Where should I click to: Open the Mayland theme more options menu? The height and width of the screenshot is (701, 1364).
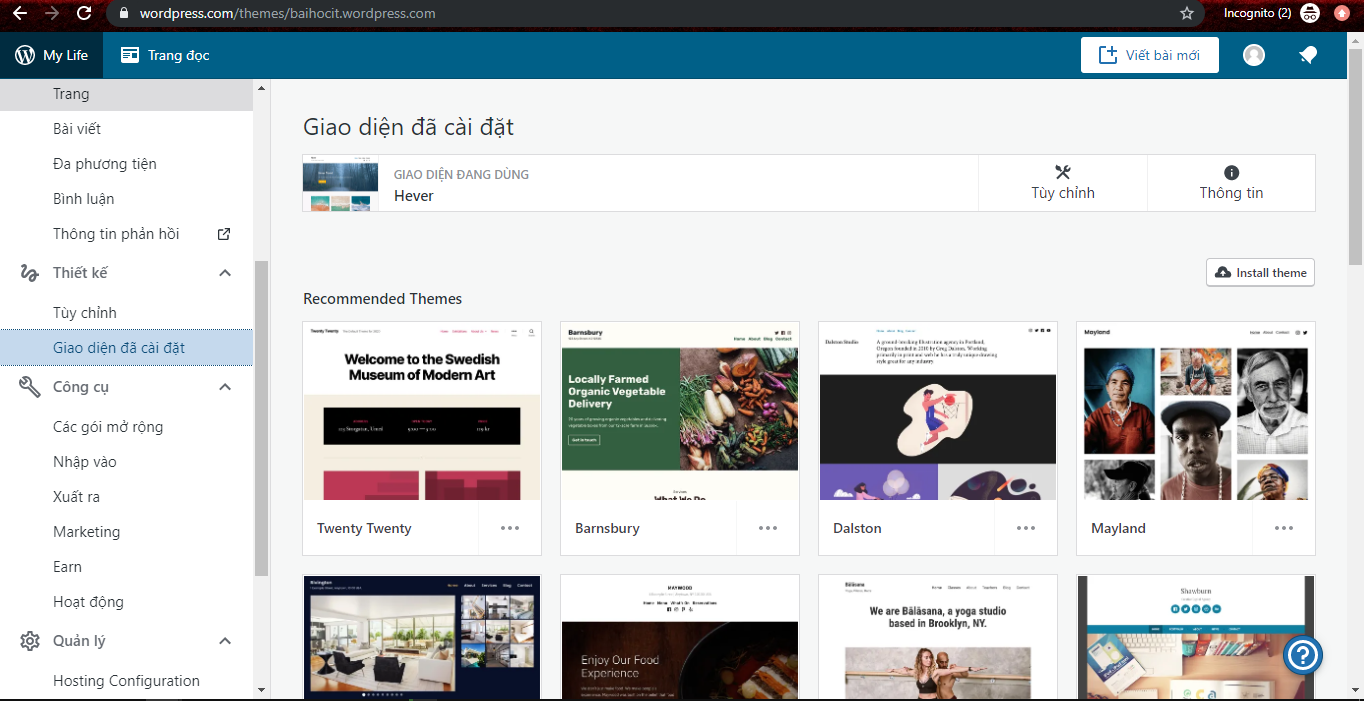pyautogui.click(x=1284, y=528)
